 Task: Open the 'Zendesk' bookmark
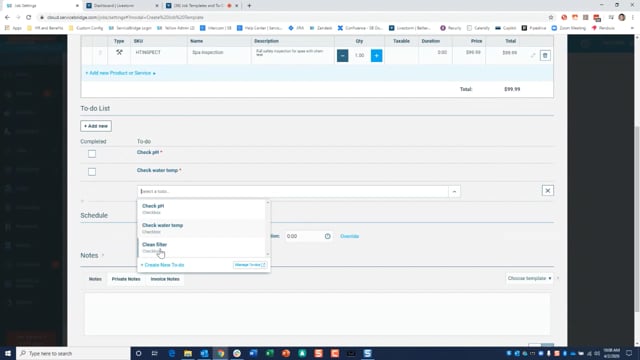(x=321, y=28)
